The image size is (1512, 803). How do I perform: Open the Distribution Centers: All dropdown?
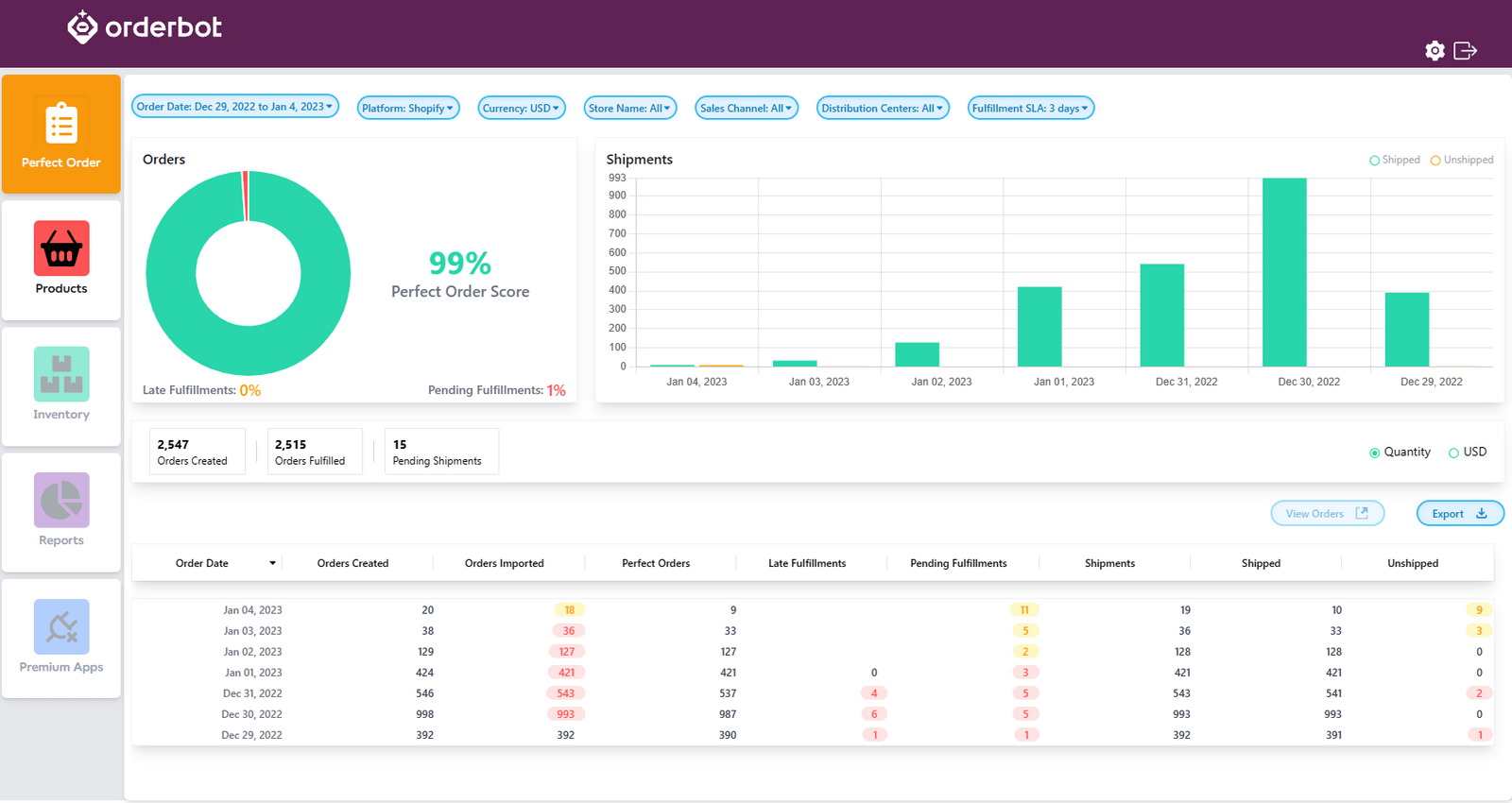point(883,108)
